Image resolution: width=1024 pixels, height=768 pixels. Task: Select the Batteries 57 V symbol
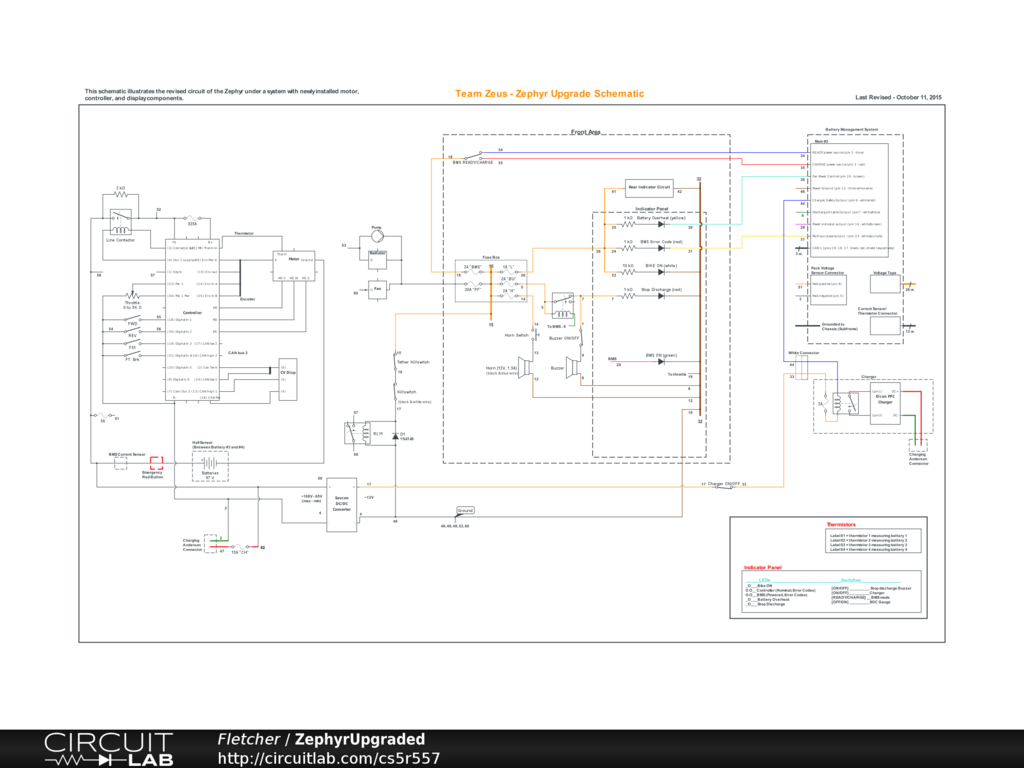[210, 463]
